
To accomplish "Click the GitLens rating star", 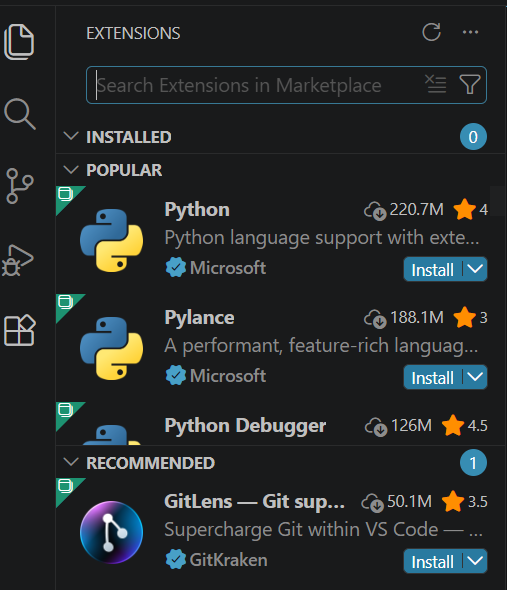I will pos(453,502).
